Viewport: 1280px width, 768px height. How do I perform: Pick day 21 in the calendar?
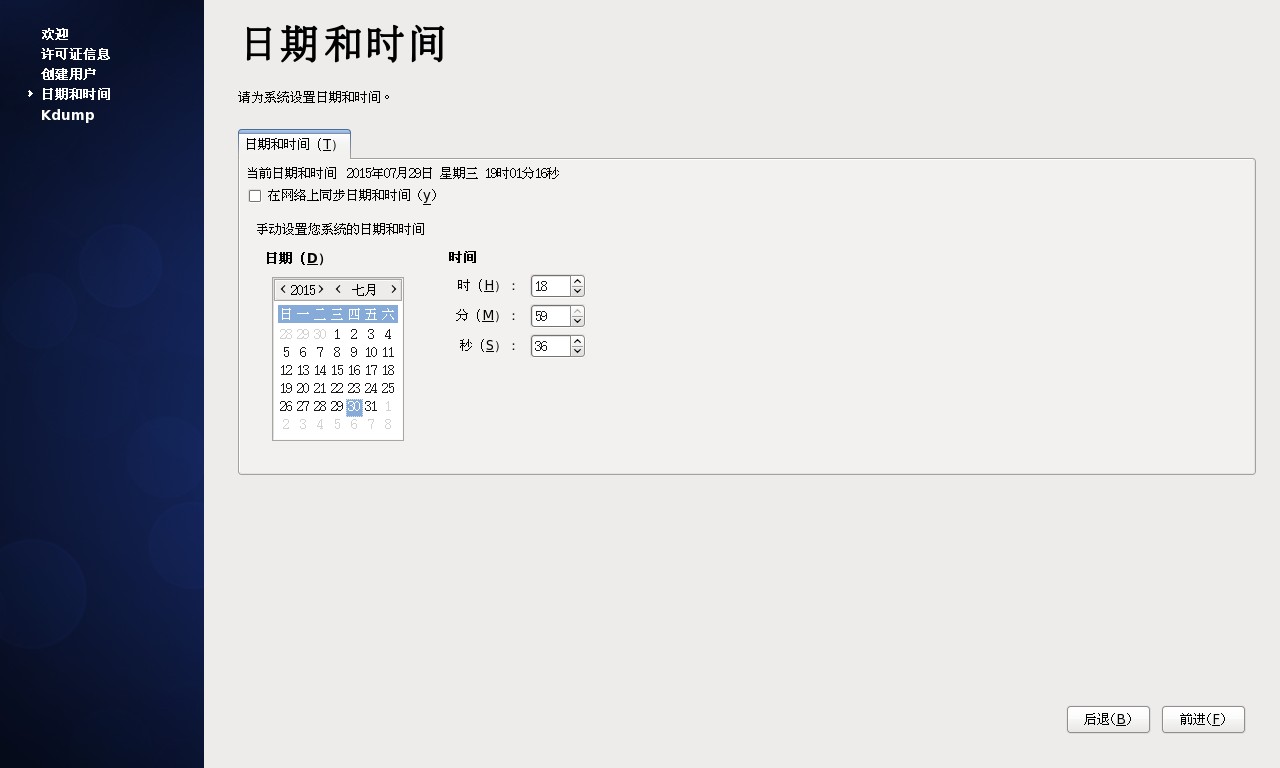pos(320,388)
